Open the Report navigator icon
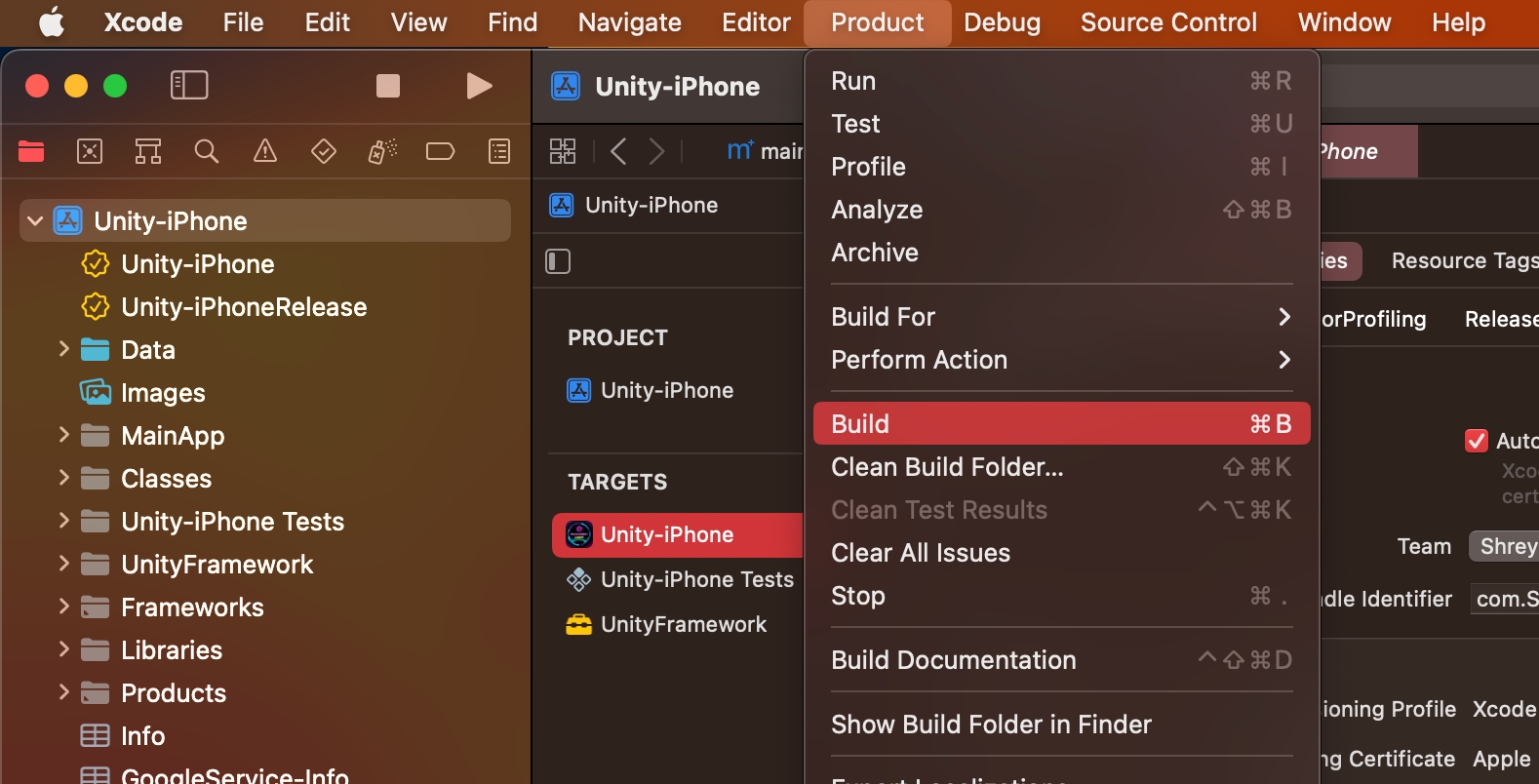Screen dimensions: 1539x784 tap(499, 151)
